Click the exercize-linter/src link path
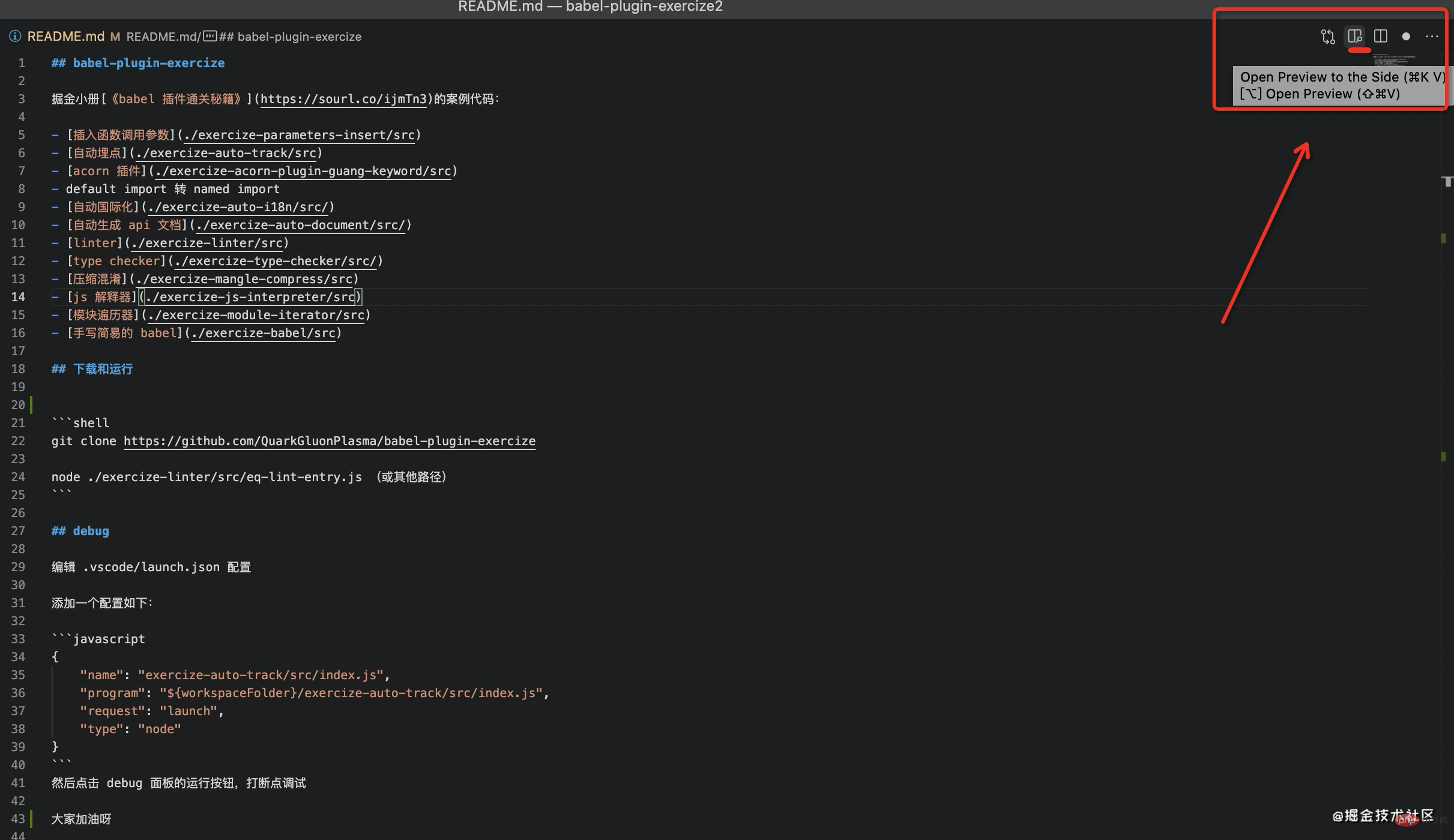Image resolution: width=1454 pixels, height=840 pixels. [207, 243]
